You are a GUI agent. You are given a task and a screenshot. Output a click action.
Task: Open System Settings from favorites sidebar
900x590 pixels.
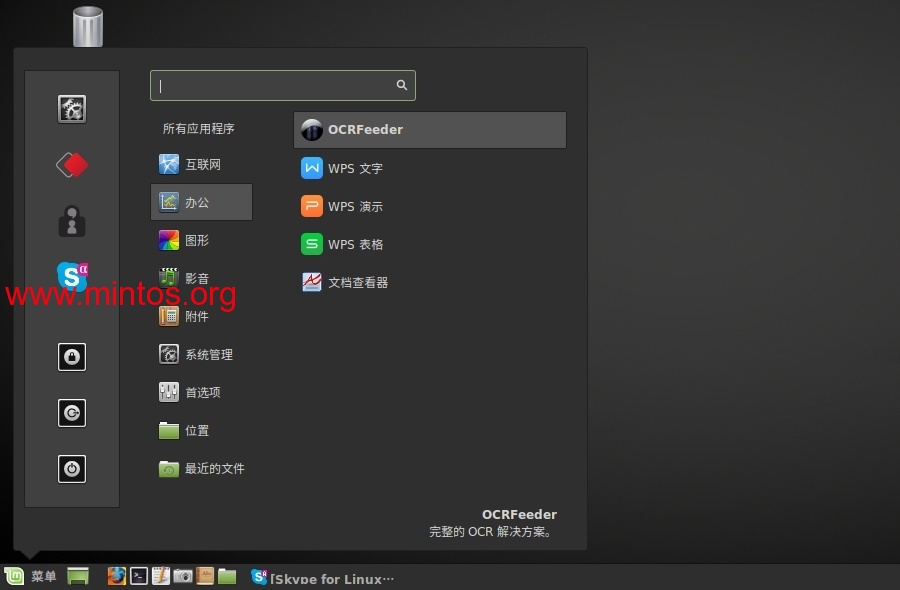click(72, 109)
